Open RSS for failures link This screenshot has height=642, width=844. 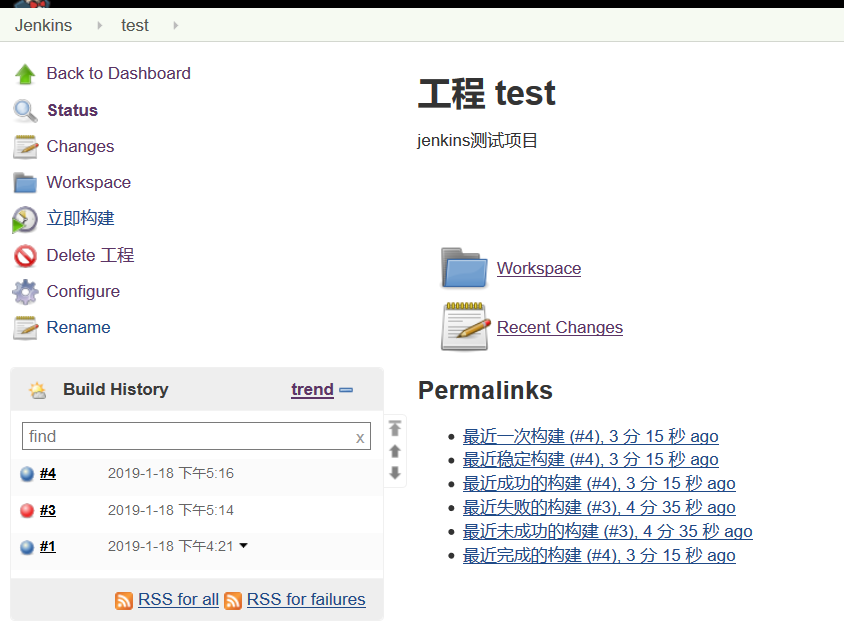point(306,599)
